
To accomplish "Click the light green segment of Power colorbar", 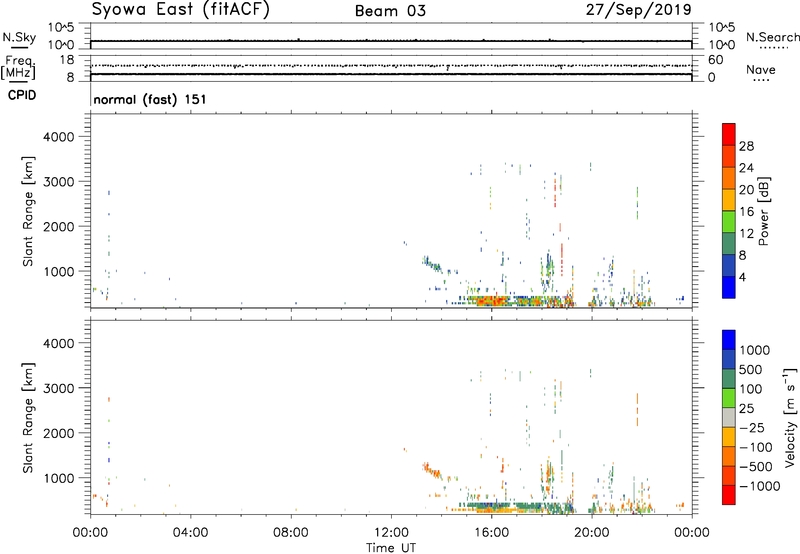I will (x=729, y=221).
